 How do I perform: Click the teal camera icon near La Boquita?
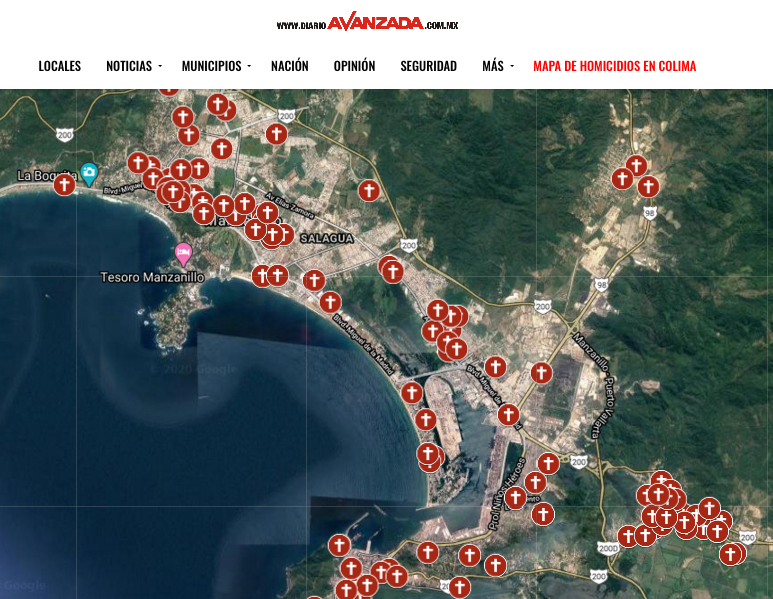tap(89, 173)
